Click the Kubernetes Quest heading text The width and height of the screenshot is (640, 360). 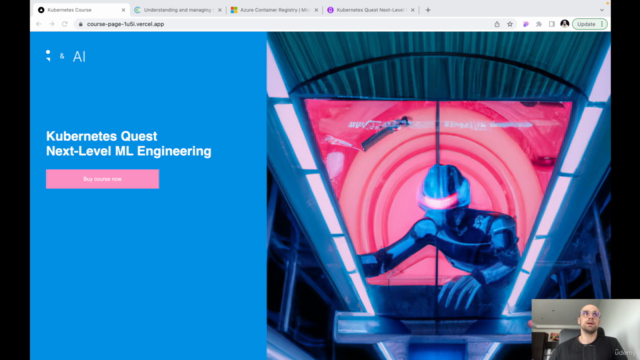click(x=129, y=143)
